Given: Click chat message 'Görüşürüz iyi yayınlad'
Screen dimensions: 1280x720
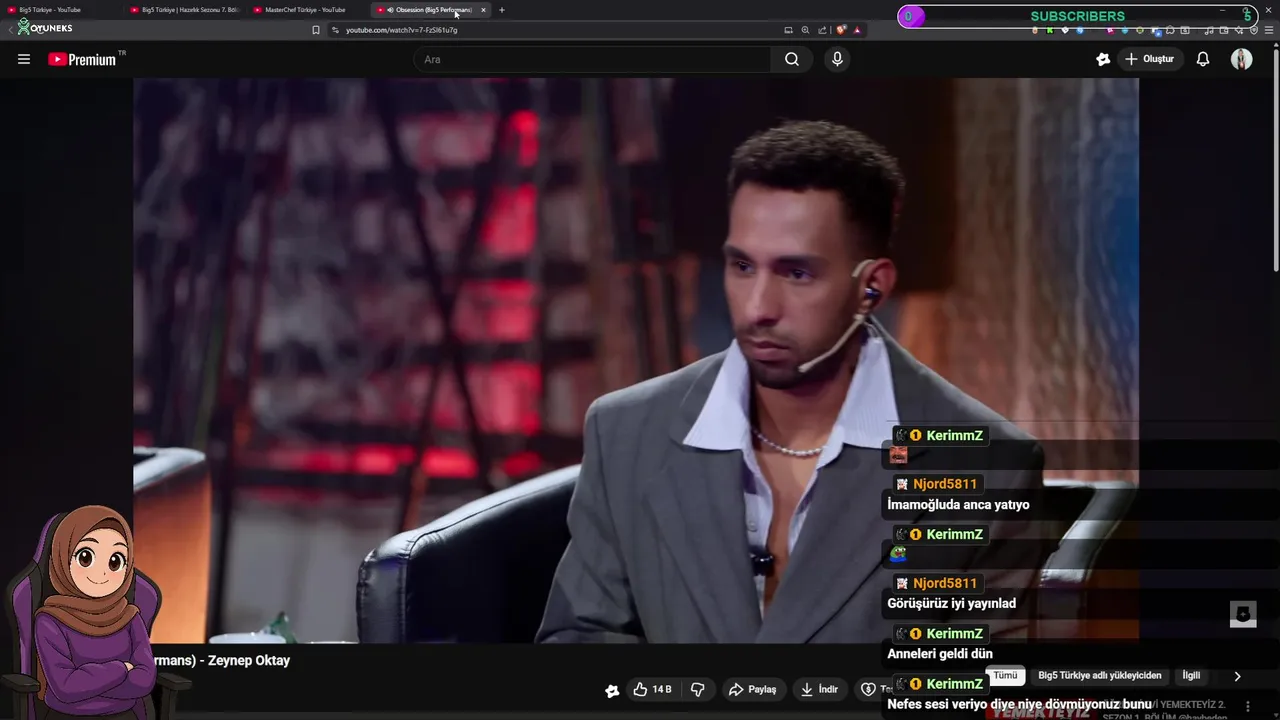Looking at the screenshot, I should point(951,604).
